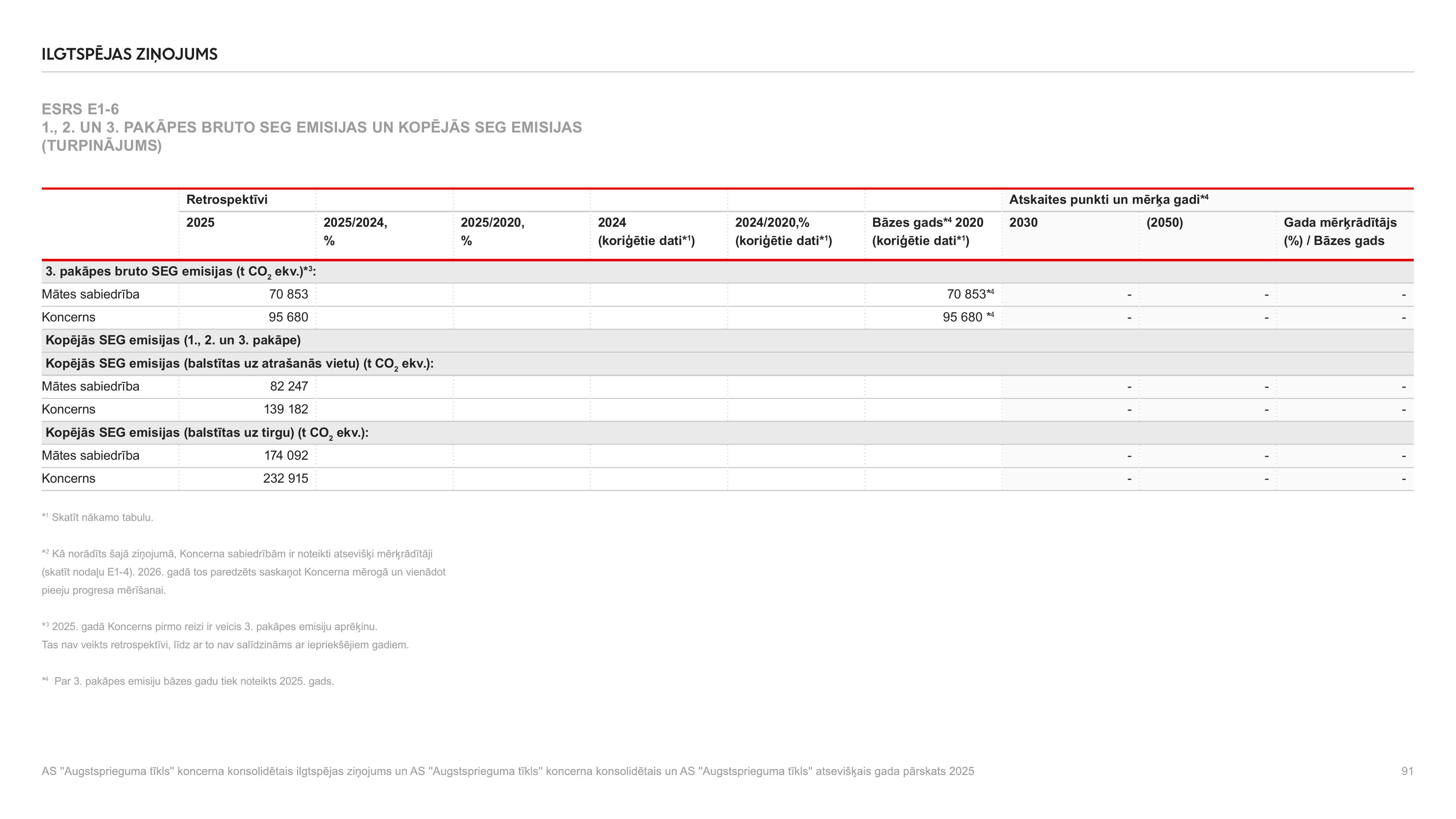Click the Kopējās SEG emisijas (1., 2. un 3. pakāpe) row
This screenshot has height=819, width=1456.
pos(727,341)
